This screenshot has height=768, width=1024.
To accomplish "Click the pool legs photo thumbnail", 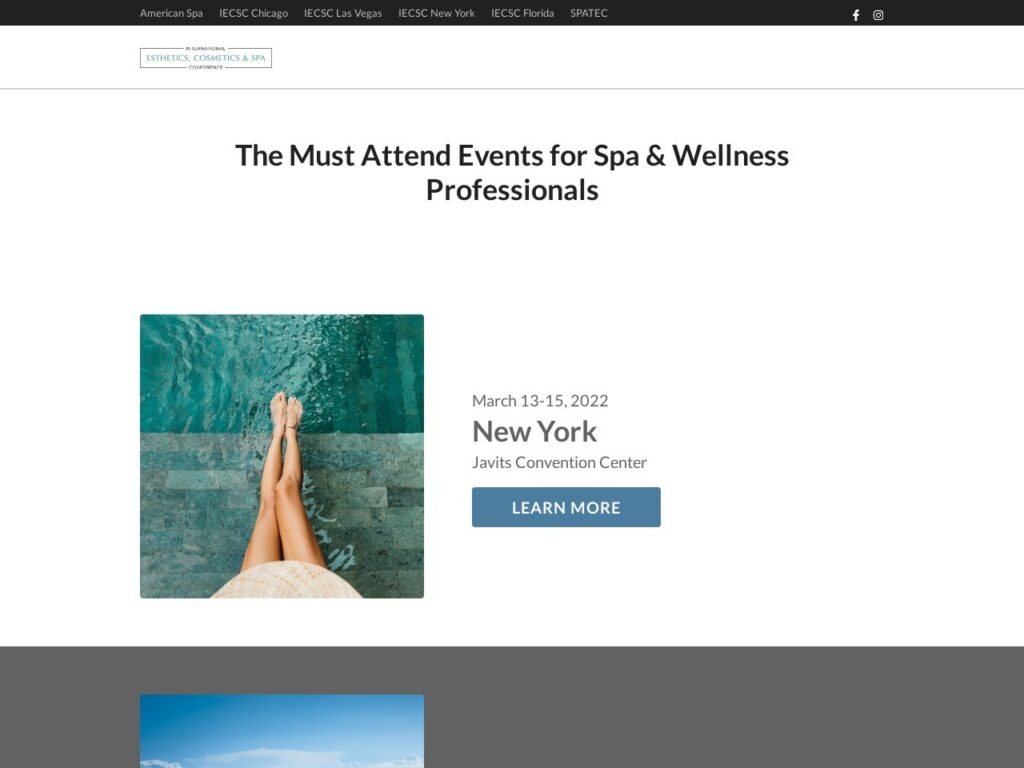I will point(281,456).
